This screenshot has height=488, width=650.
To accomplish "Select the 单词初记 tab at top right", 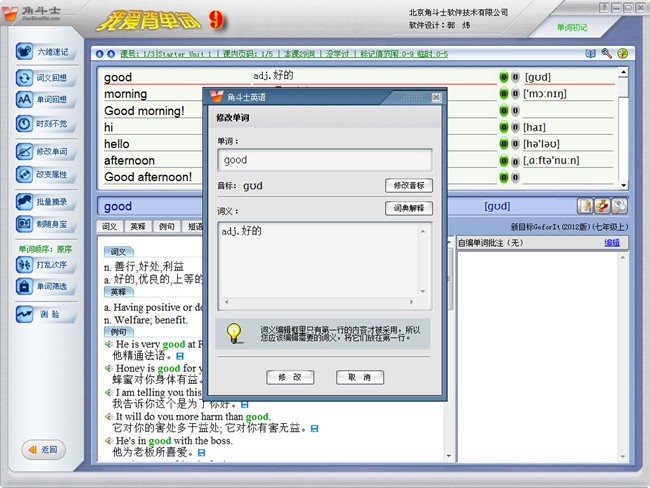I will (x=572, y=28).
